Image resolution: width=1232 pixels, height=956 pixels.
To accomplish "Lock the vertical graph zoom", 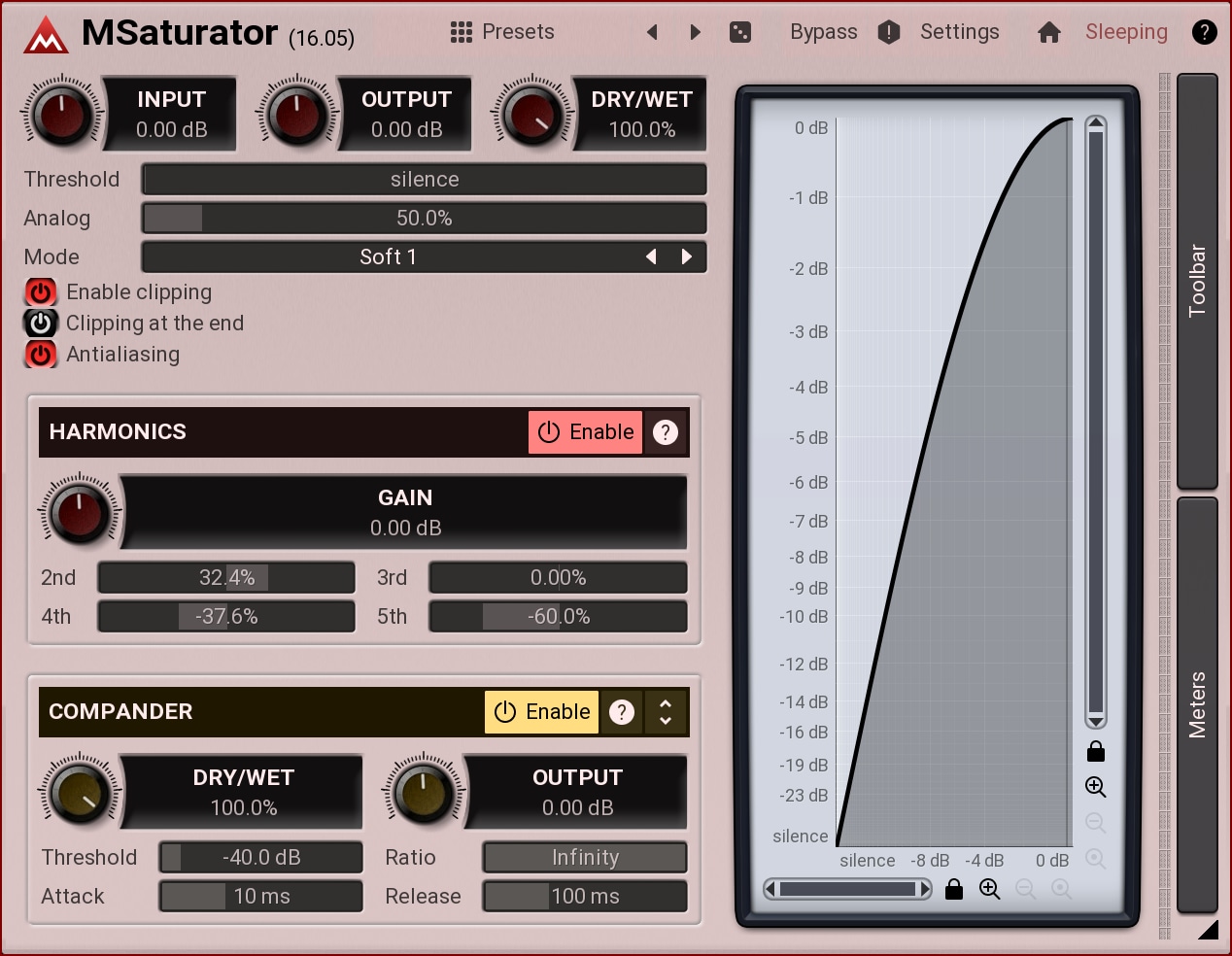I will 1096,751.
